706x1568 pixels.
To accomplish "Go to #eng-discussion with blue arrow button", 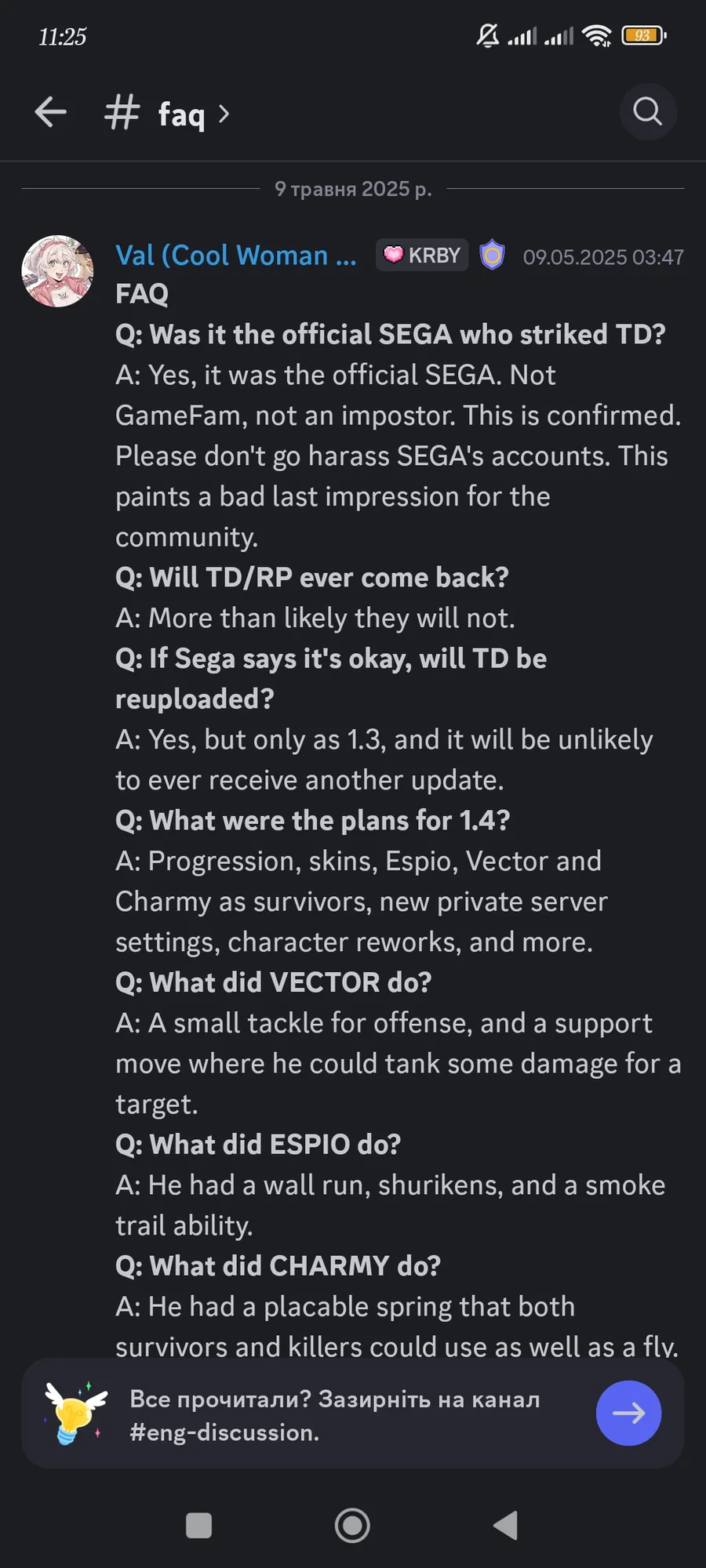I will click(628, 1413).
